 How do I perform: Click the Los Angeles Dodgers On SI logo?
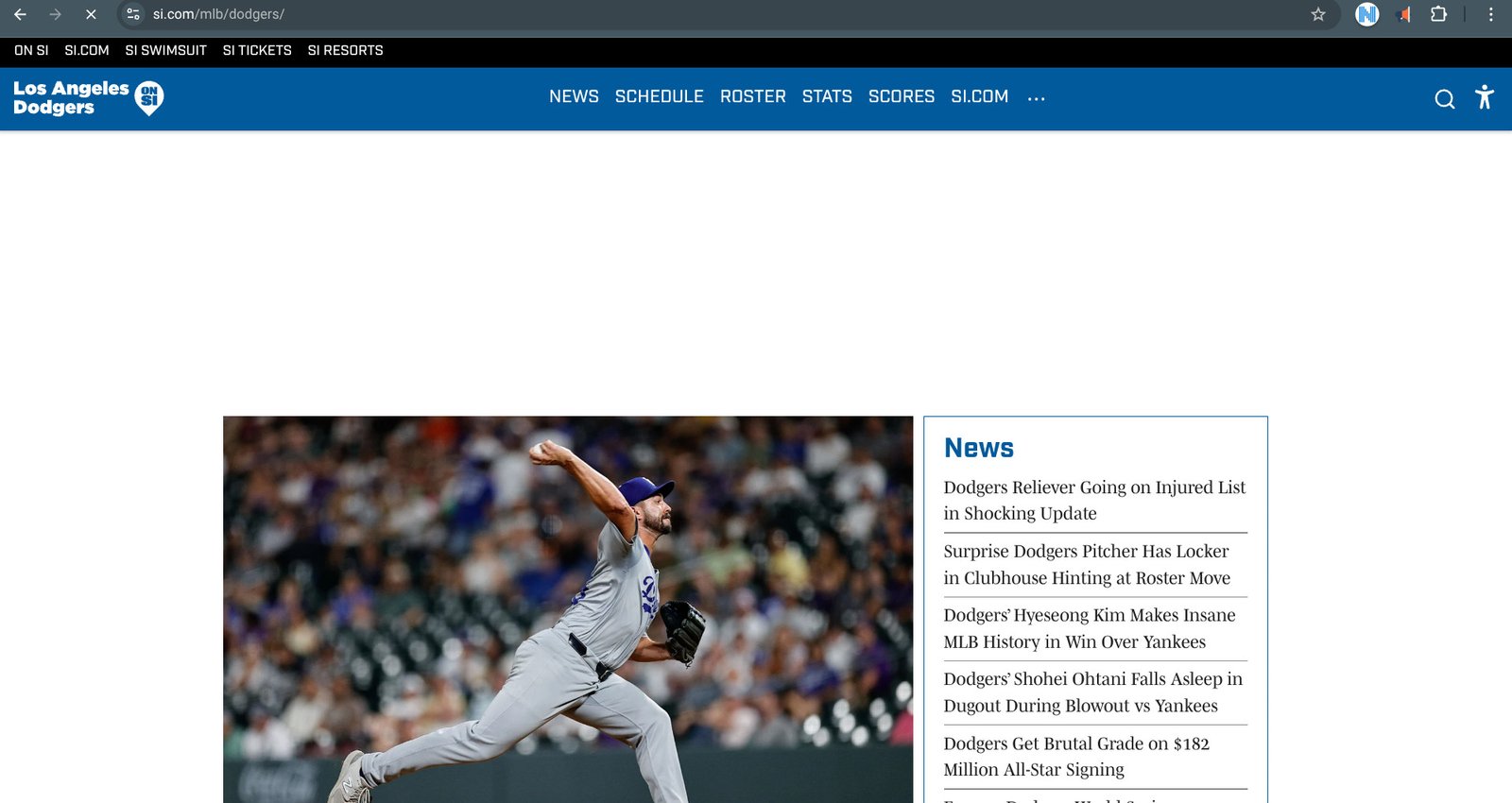(x=88, y=97)
